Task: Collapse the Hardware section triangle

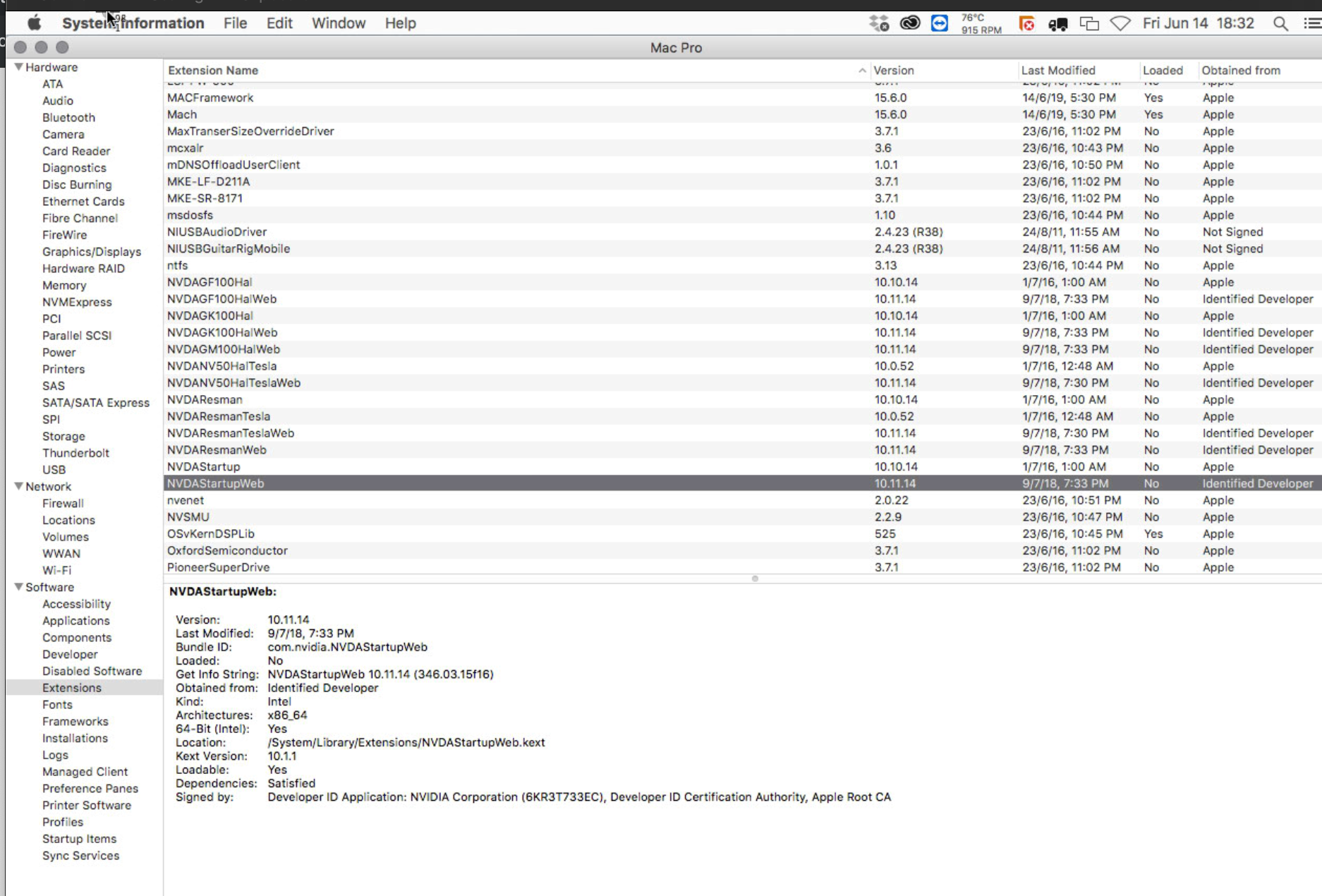Action: tap(18, 67)
